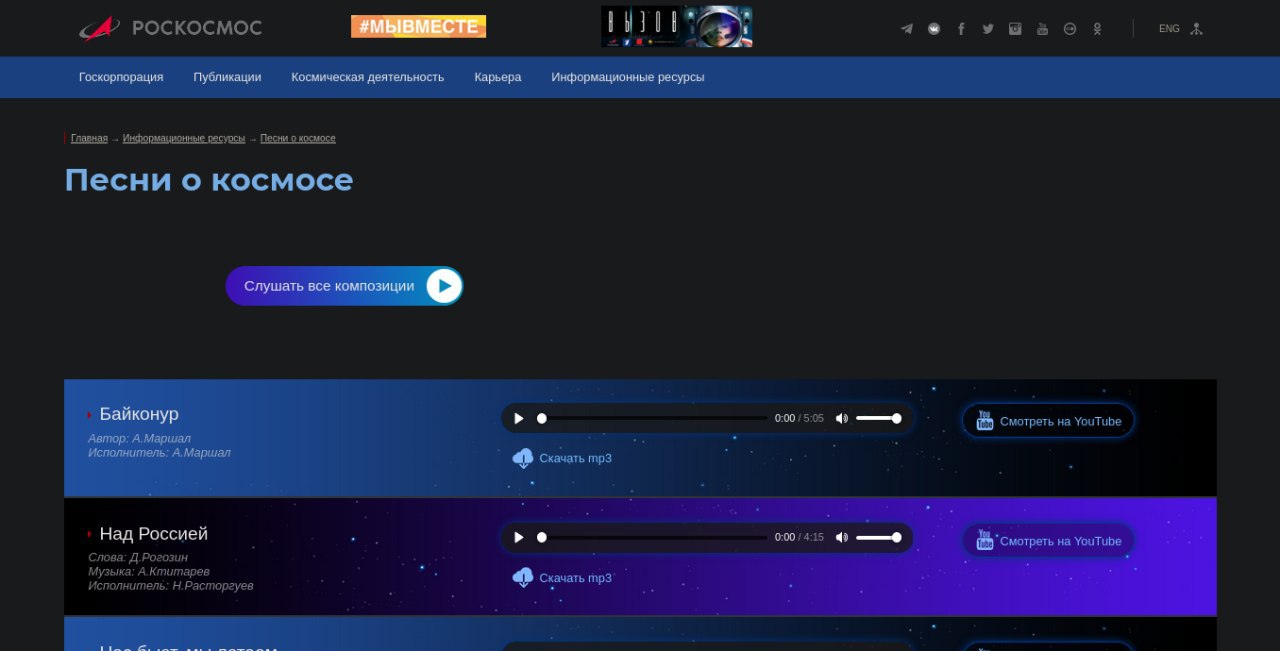Open the Facebook social icon
Viewport: 1280px width, 651px height.
point(961,29)
